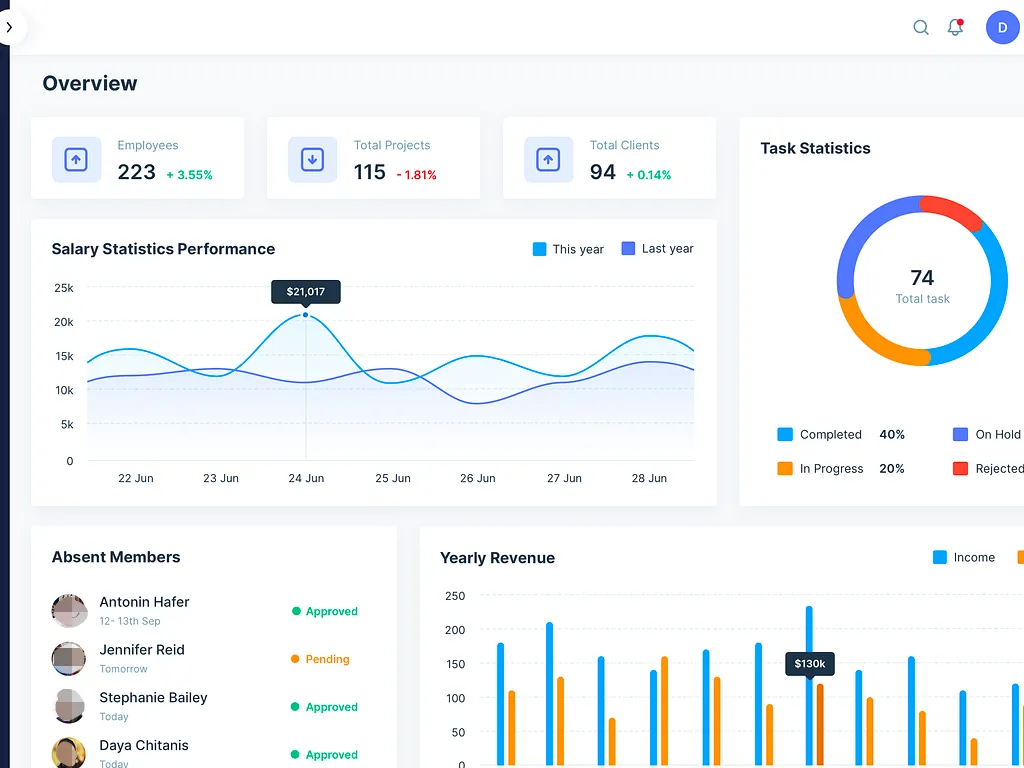Screen dimensions: 1024x768
Task: Click the + 3.55% employees change
Action: point(189,175)
